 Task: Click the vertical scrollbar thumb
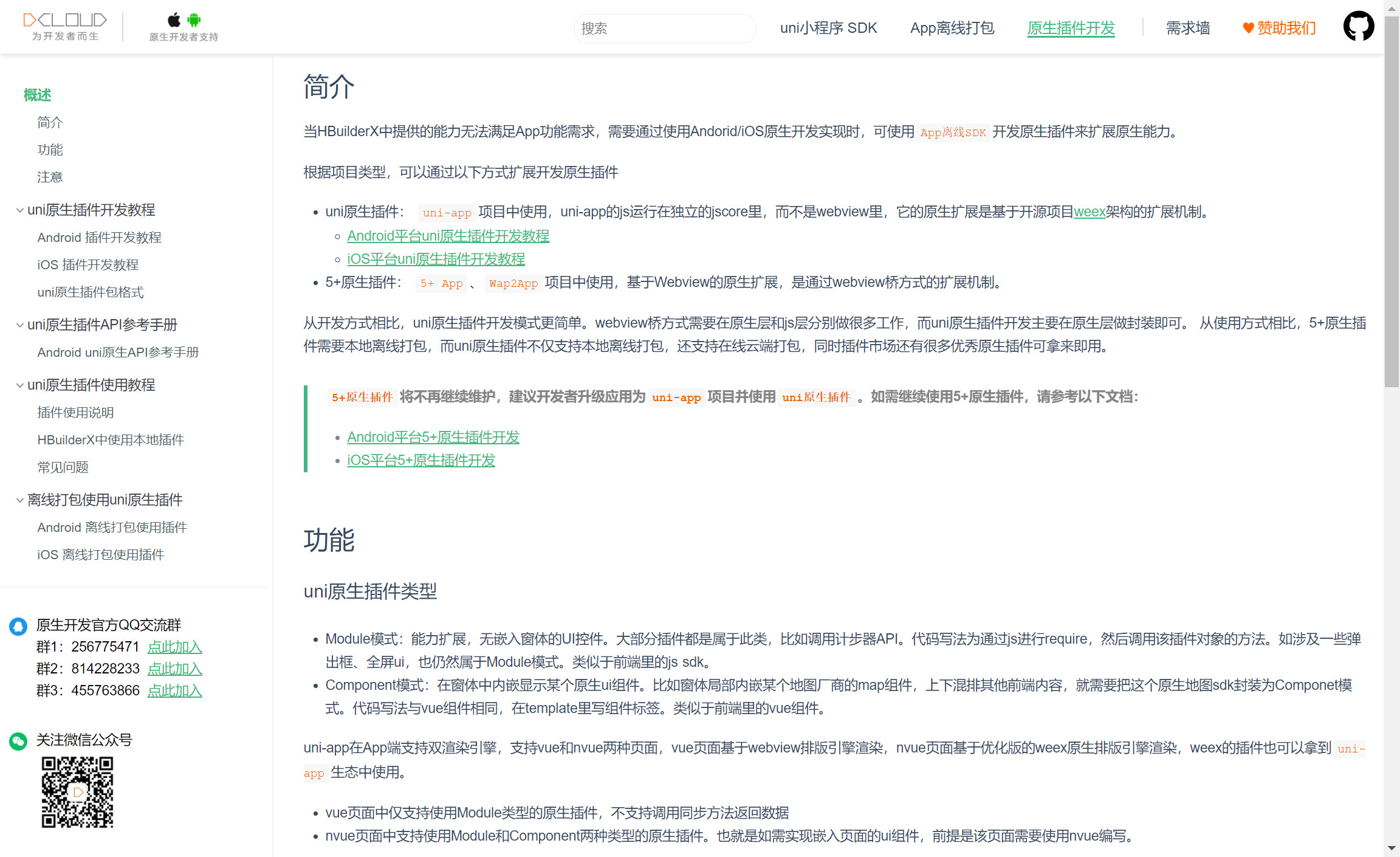pyautogui.click(x=1392, y=202)
